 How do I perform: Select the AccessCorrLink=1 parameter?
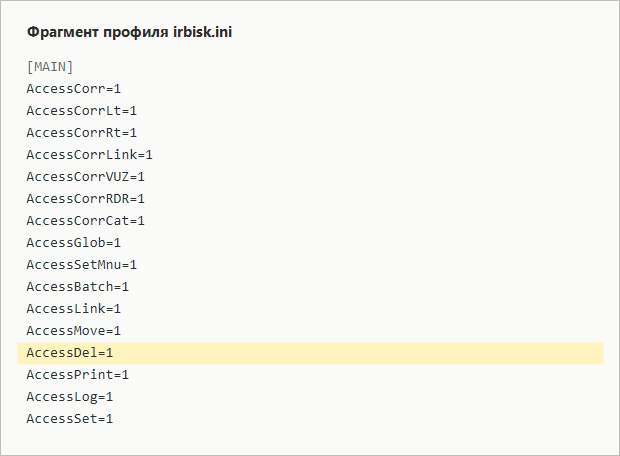(x=89, y=155)
